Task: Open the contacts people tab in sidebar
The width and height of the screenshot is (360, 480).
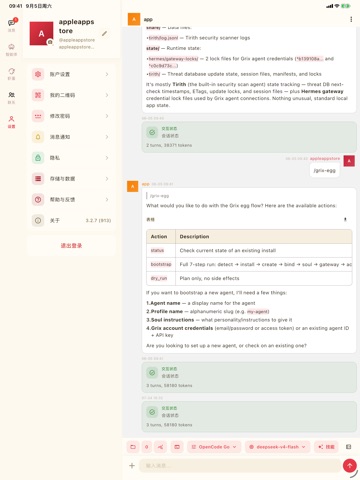Action: (x=11, y=97)
